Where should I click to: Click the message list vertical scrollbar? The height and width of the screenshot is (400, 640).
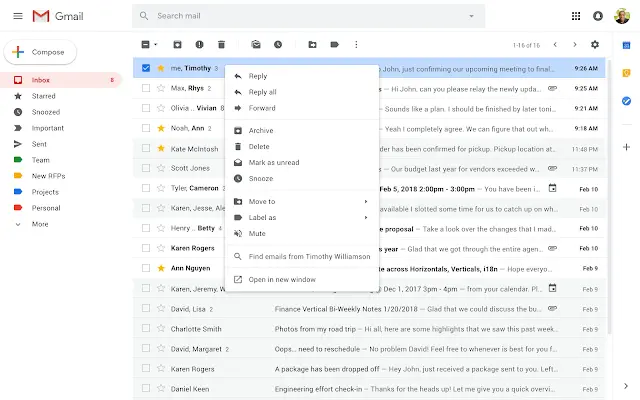[x=609, y=196]
